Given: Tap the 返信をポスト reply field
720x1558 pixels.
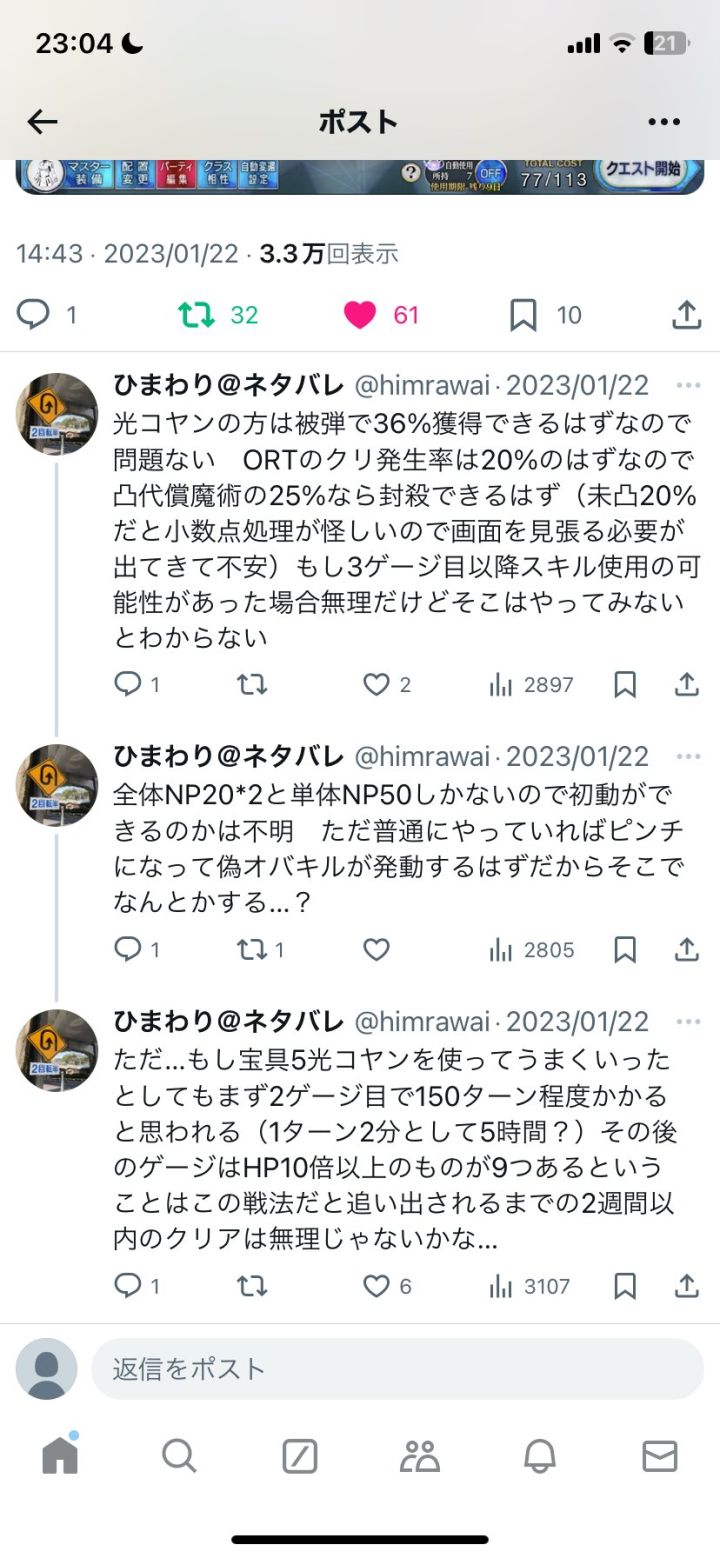Looking at the screenshot, I should click(x=397, y=1369).
